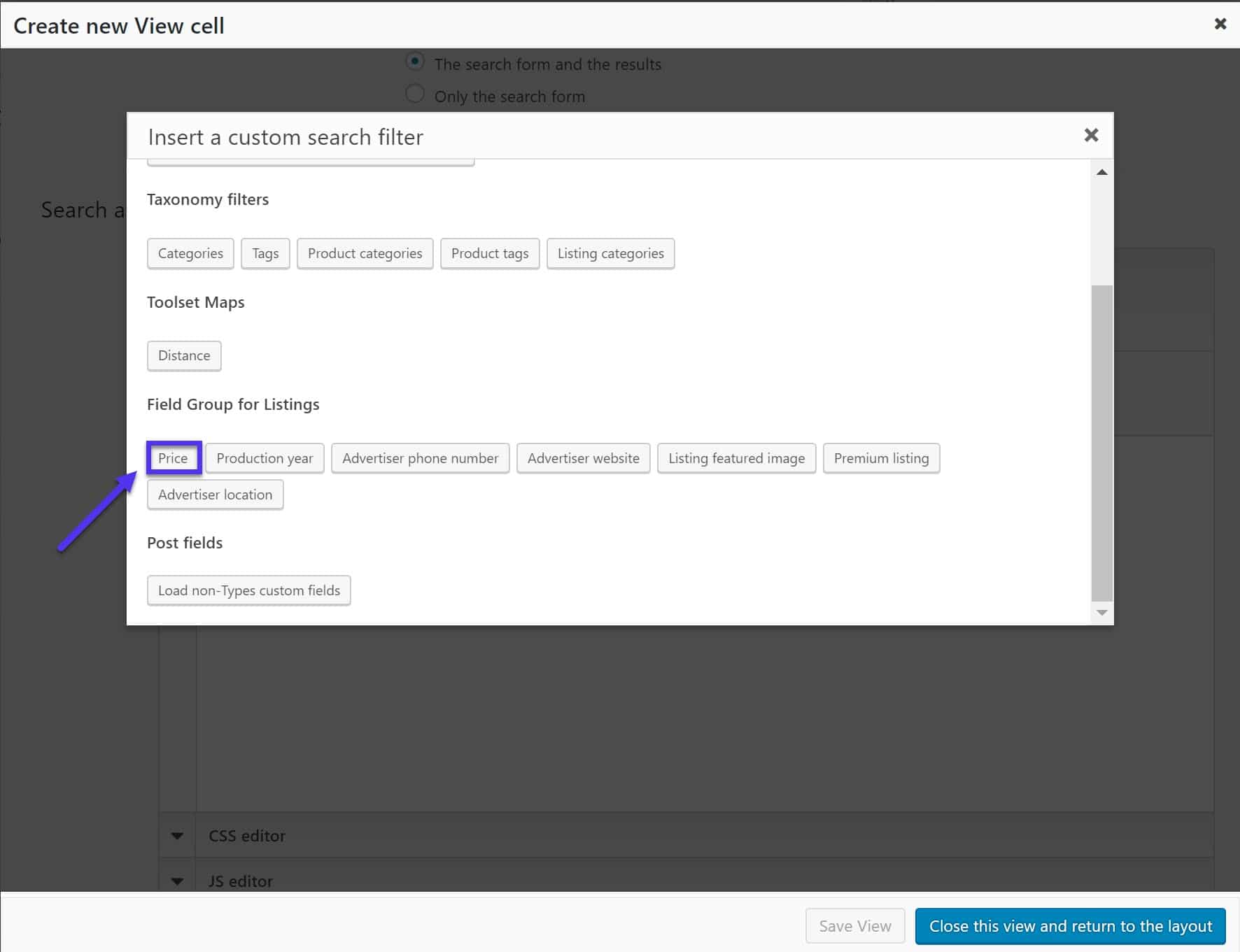
Task: Insert the Product tags filter
Action: pyautogui.click(x=490, y=253)
